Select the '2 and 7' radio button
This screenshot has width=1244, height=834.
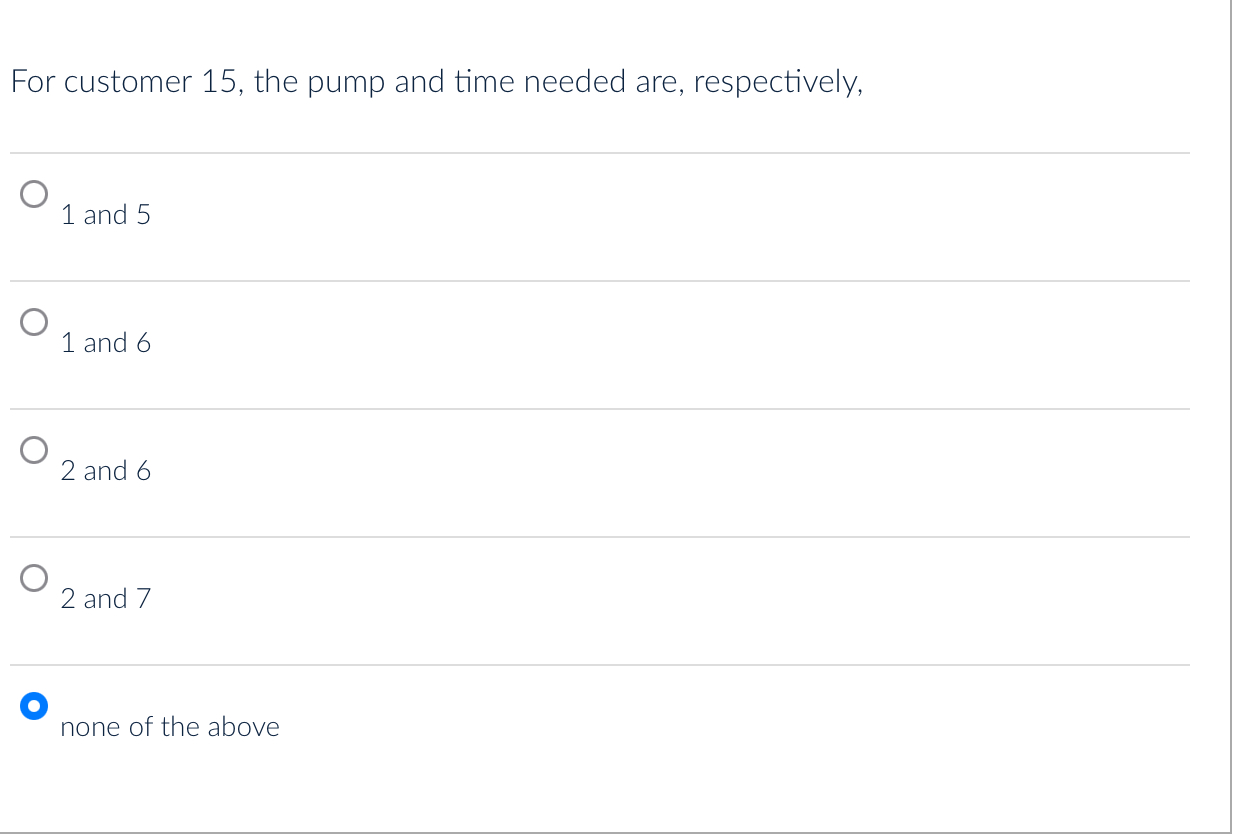(34, 579)
